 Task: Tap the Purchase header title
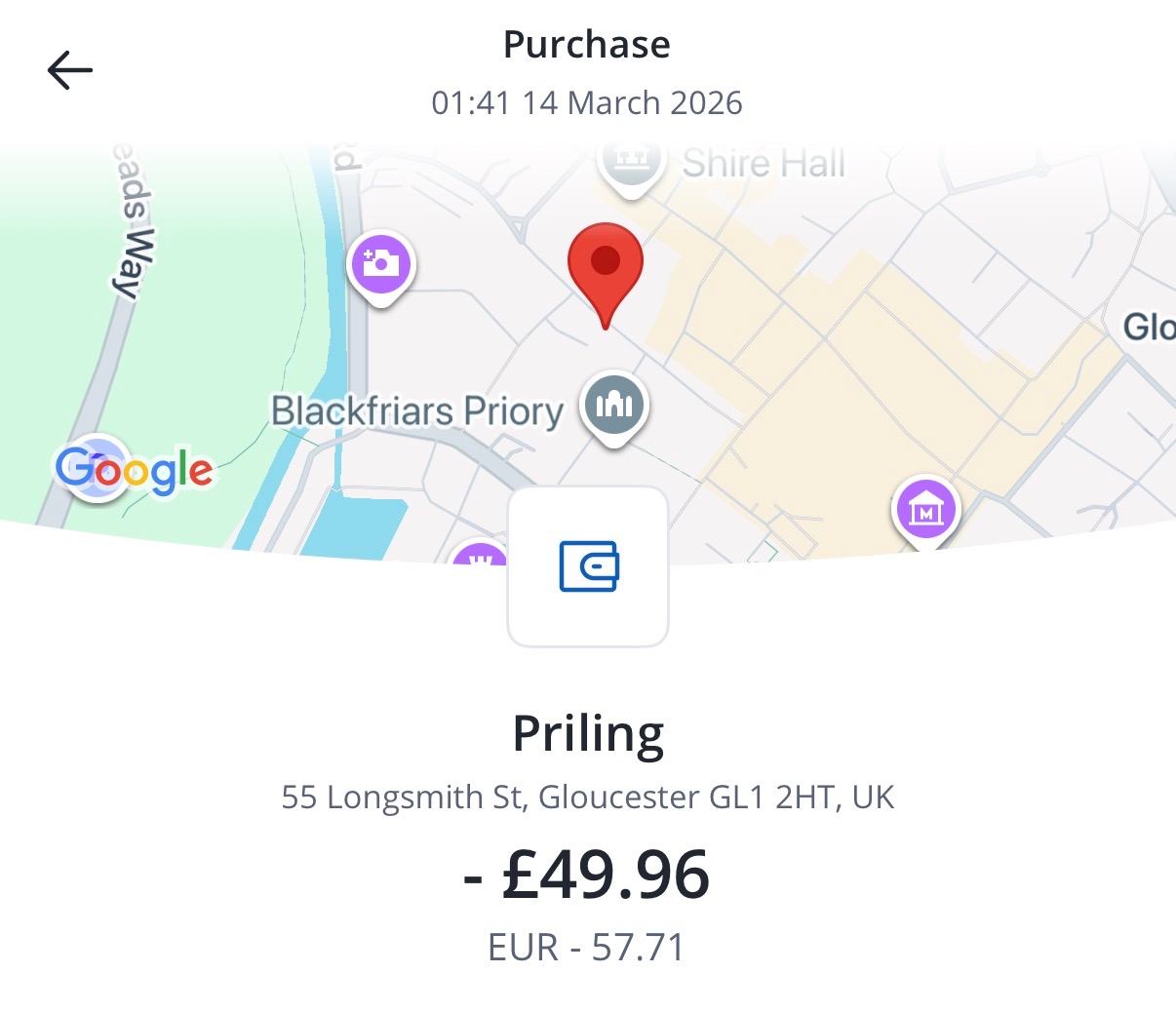point(587,45)
